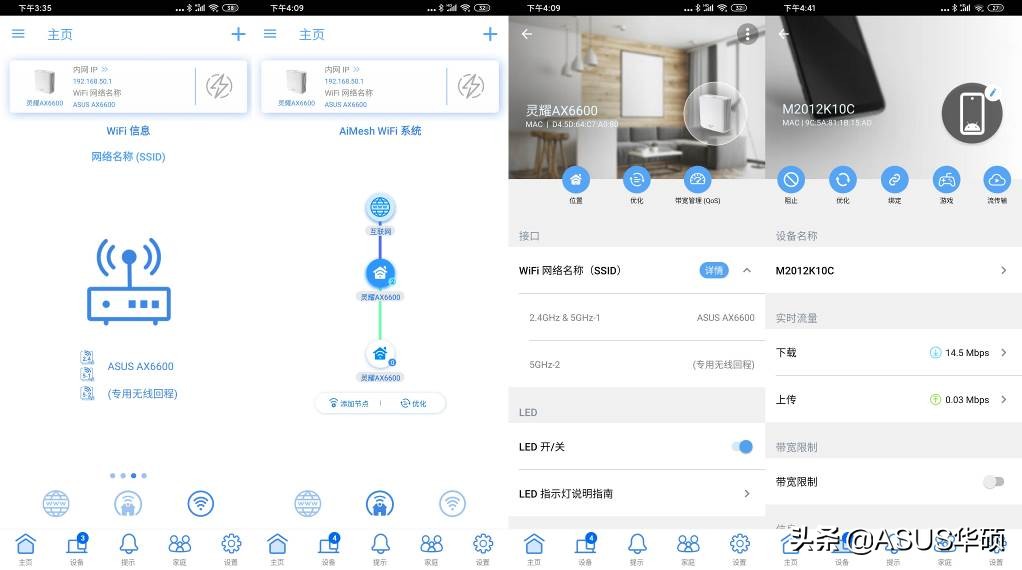
Task: Tap highlighted AiMesh house shortcut on AiMesh screen
Action: point(380,504)
